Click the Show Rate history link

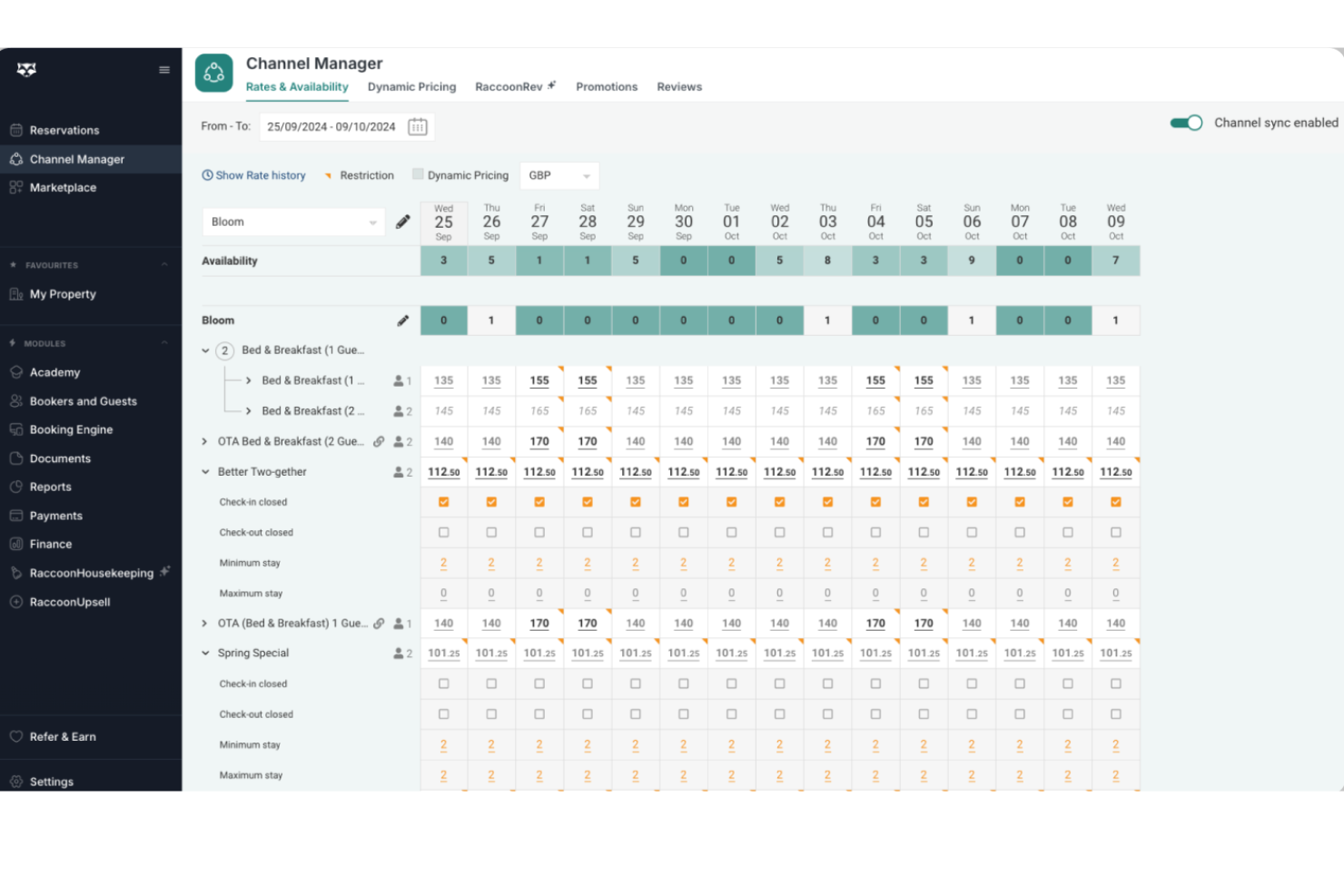pyautogui.click(x=261, y=175)
